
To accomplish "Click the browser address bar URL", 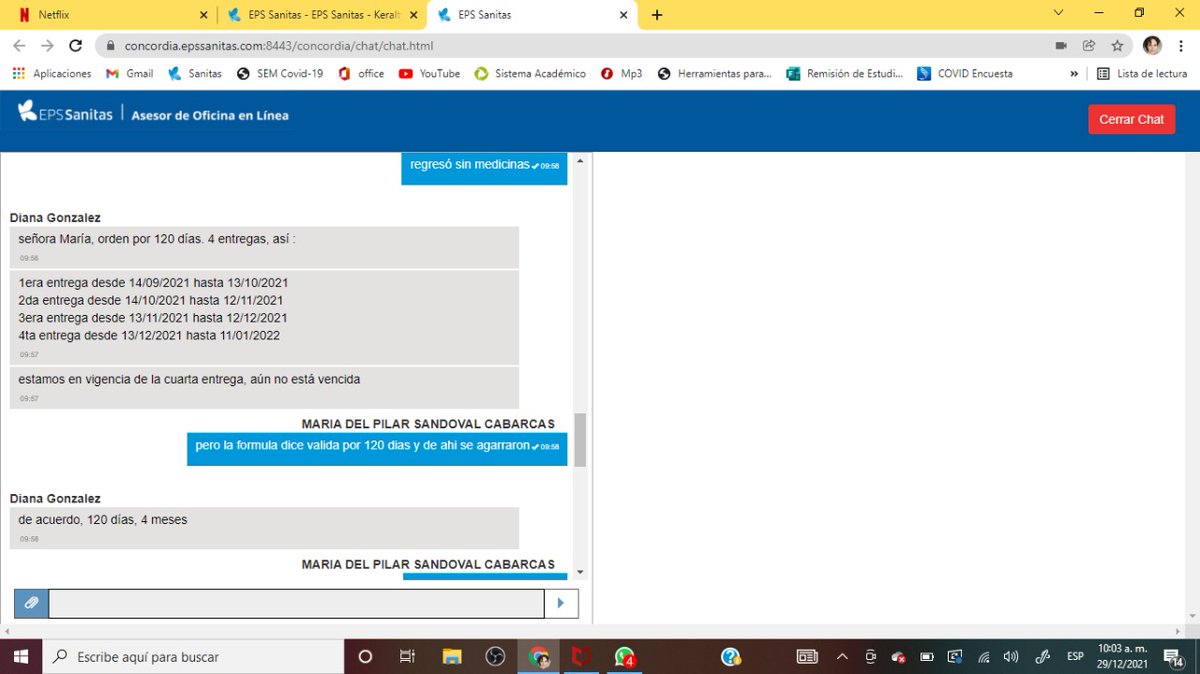I will [279, 46].
